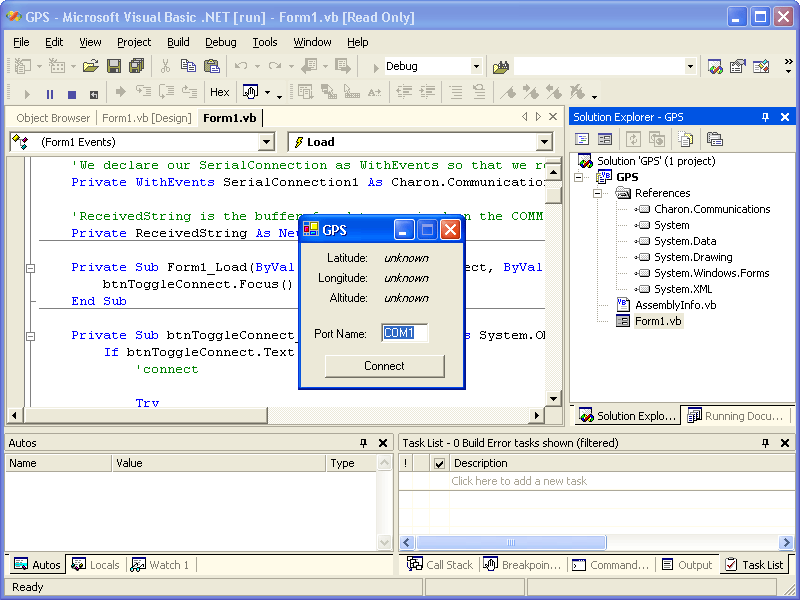Open the Breakpoints window toolbar icon

pos(250,93)
